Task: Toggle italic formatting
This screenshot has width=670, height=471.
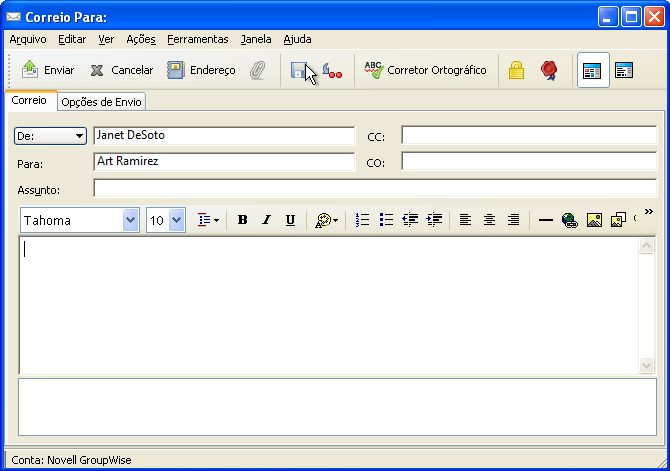Action: 267,220
